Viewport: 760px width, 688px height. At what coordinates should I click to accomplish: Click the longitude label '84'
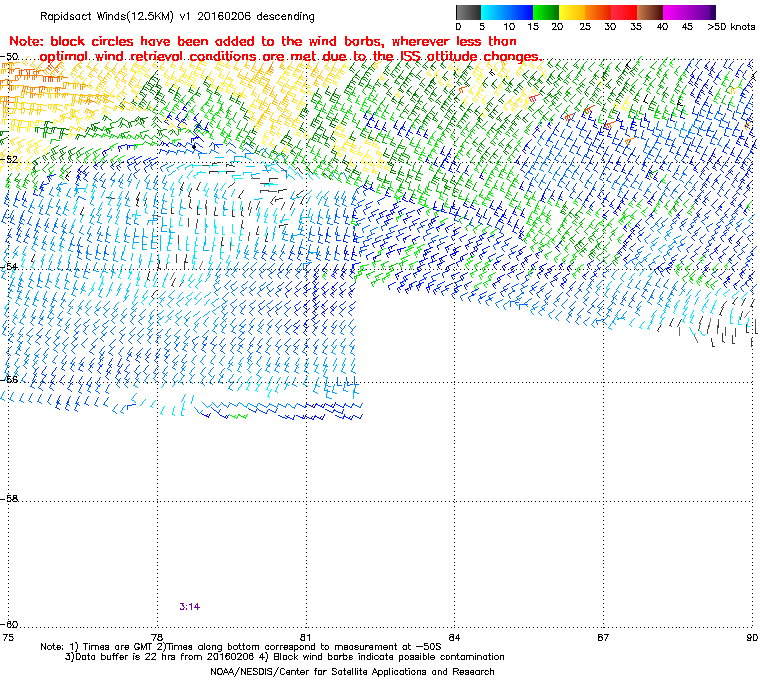(454, 637)
